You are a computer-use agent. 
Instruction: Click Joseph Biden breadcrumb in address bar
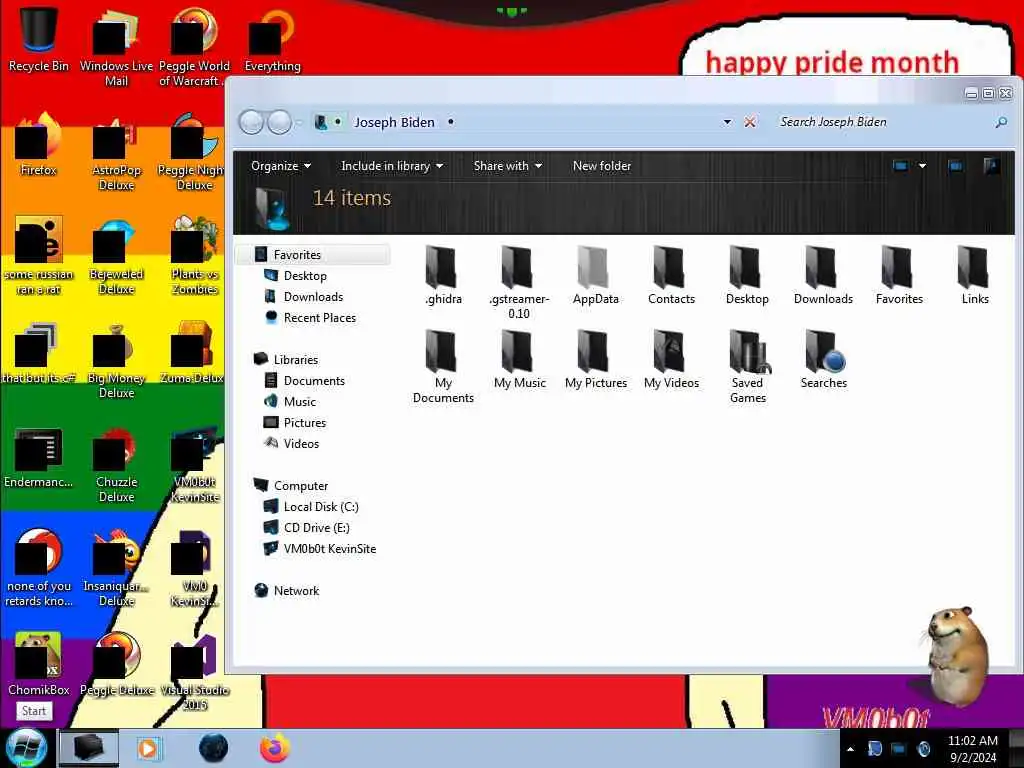point(394,122)
